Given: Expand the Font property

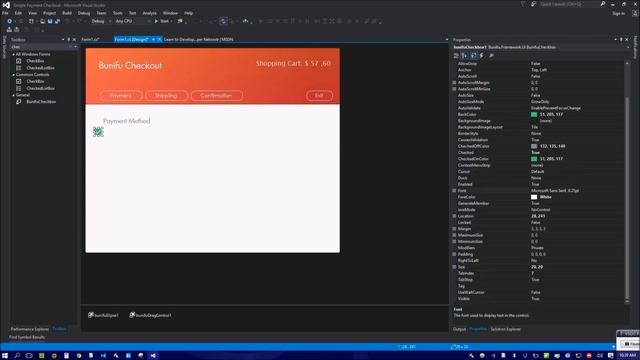Looking at the screenshot, I should 454,191.
